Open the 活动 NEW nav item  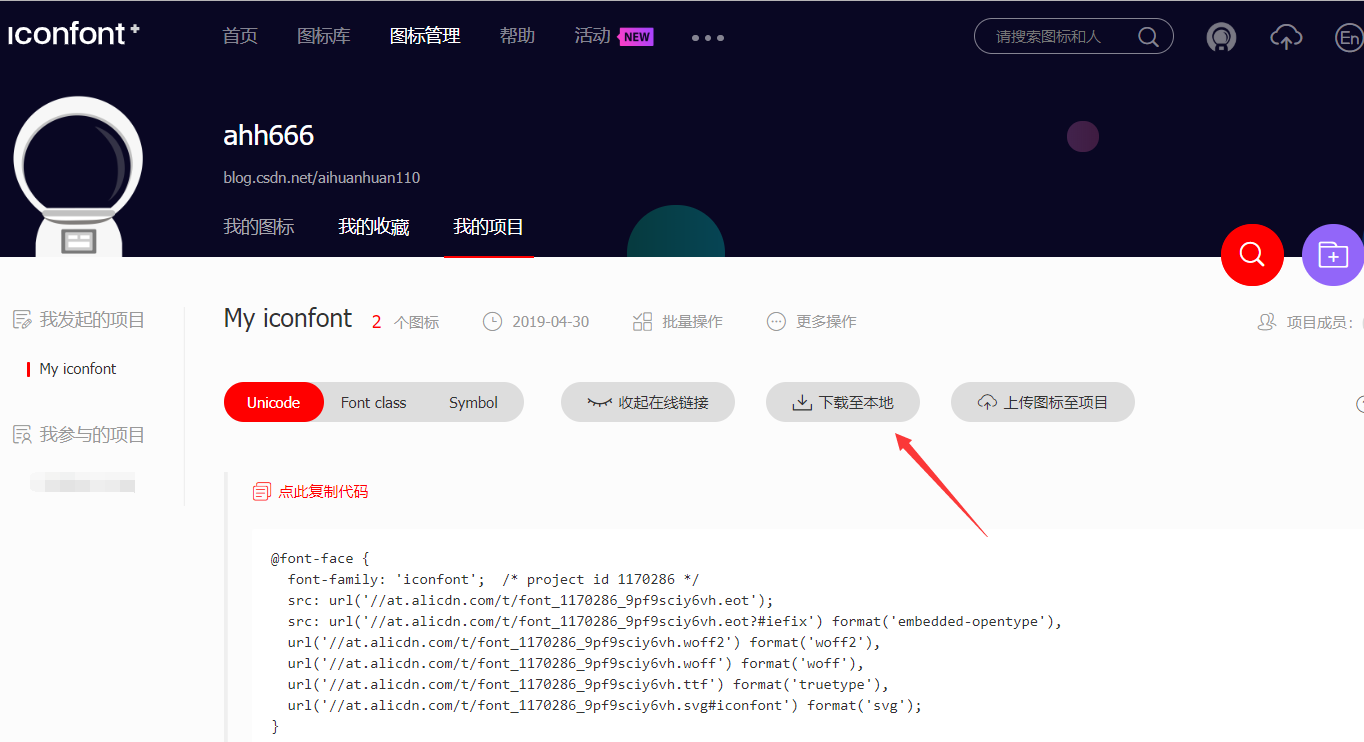point(613,36)
